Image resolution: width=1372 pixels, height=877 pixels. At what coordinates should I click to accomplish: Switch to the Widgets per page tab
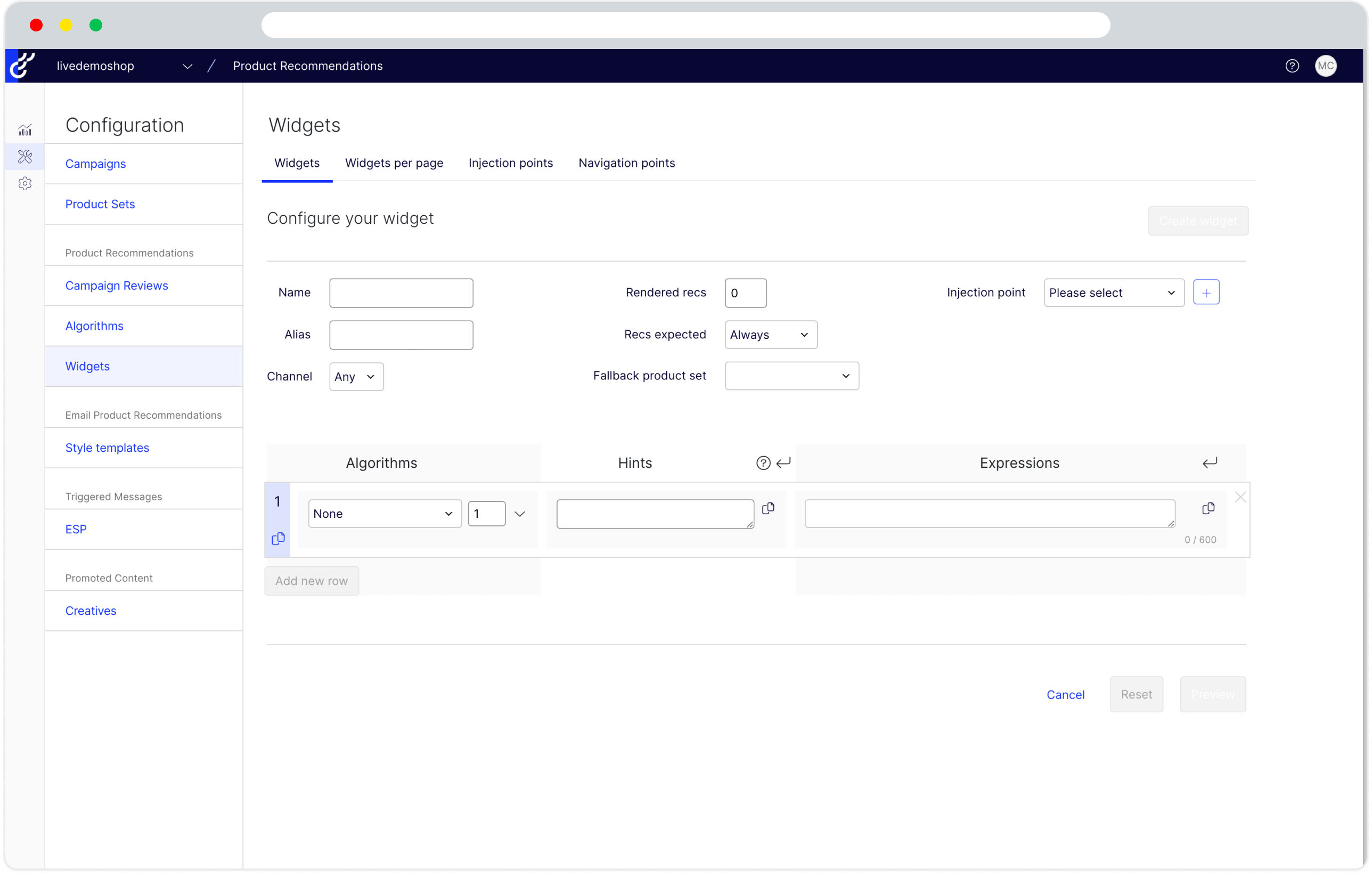(x=393, y=163)
